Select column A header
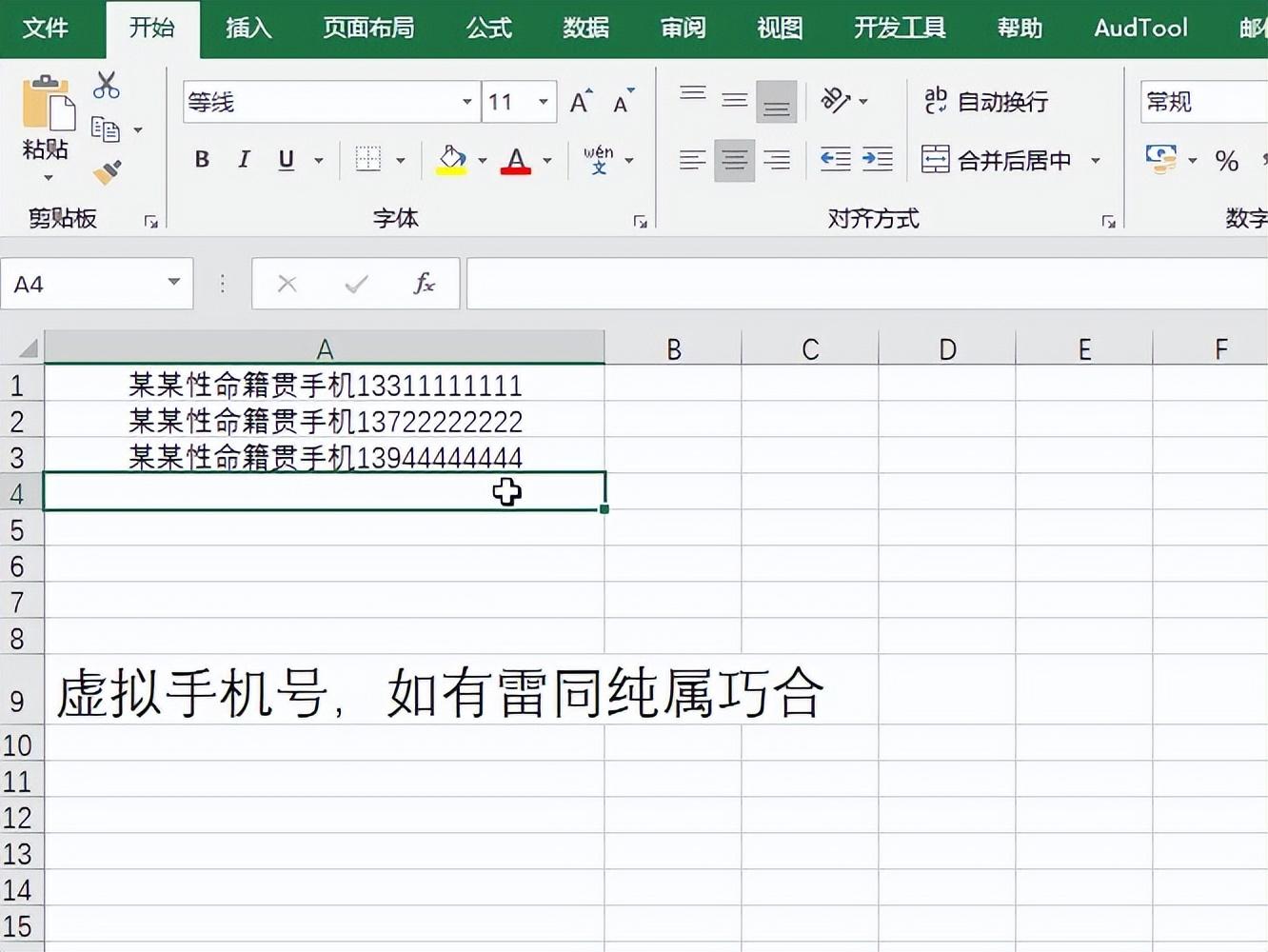This screenshot has width=1268, height=952. (x=325, y=348)
